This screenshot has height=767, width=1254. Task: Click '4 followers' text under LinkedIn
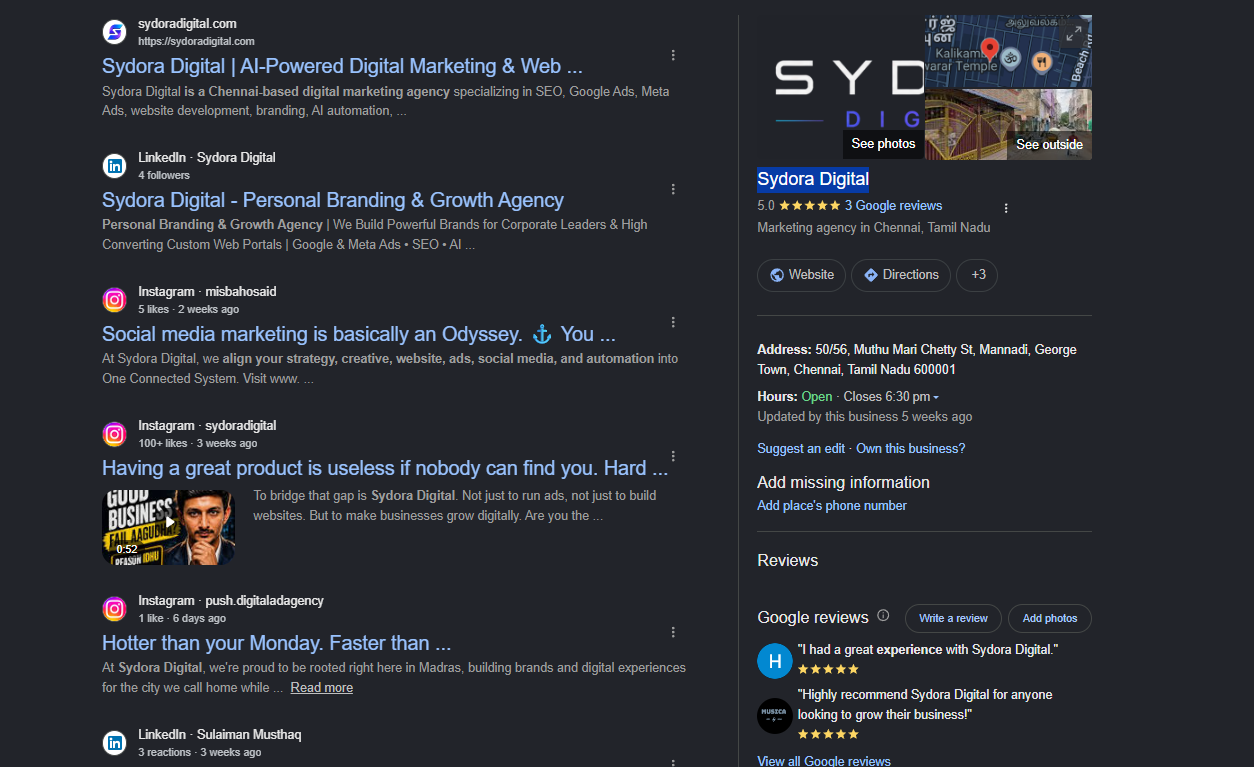coord(164,175)
